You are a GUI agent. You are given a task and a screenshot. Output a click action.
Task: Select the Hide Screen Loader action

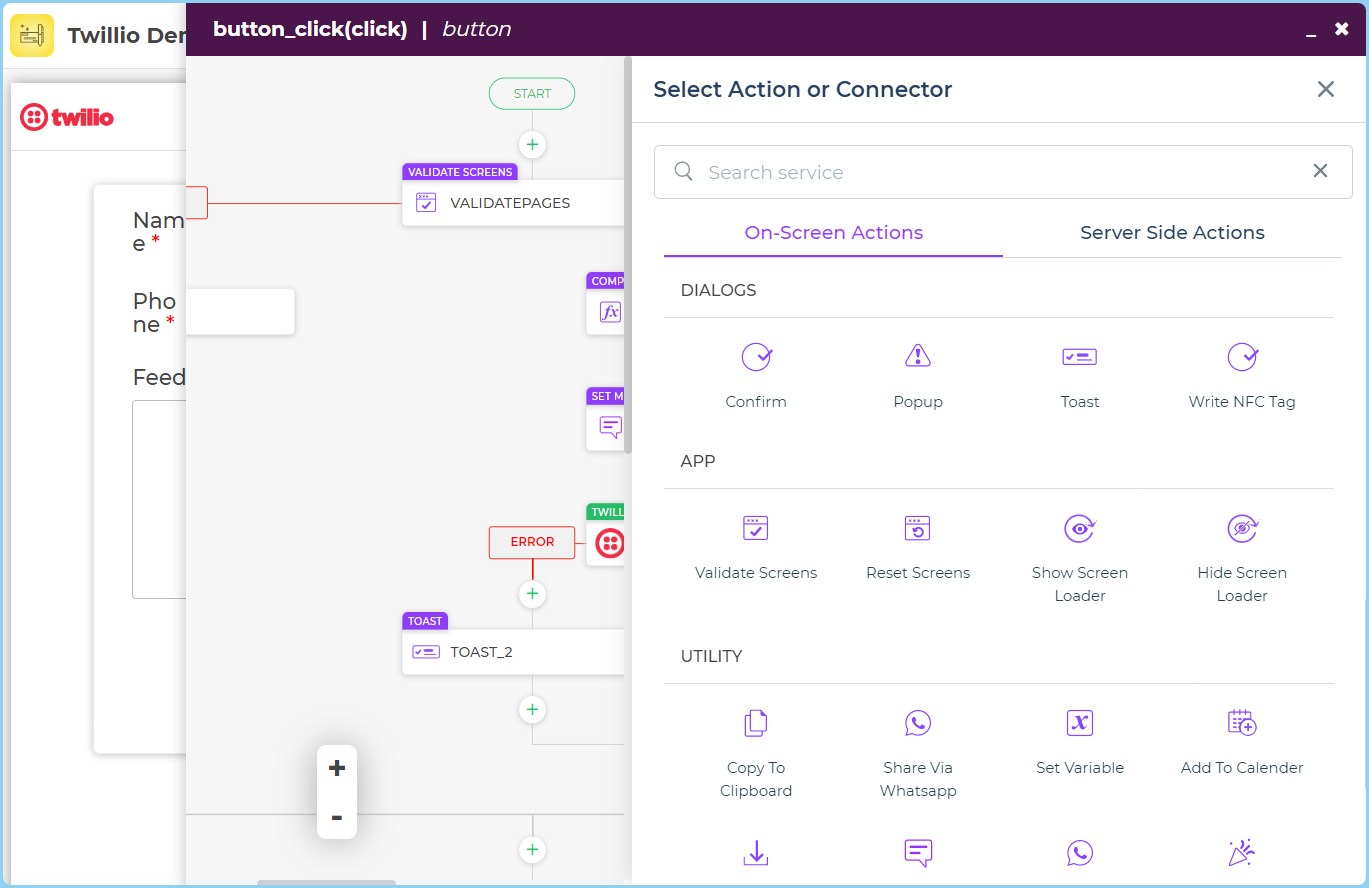(x=1241, y=555)
